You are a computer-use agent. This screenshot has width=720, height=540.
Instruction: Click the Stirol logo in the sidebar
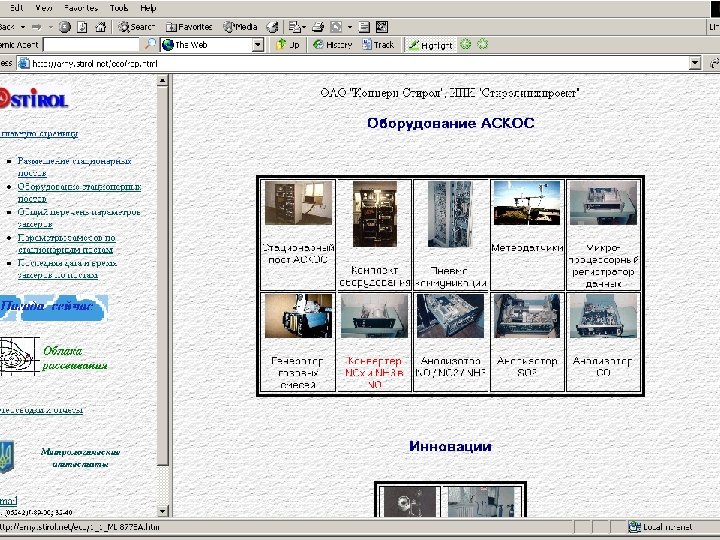(34, 97)
